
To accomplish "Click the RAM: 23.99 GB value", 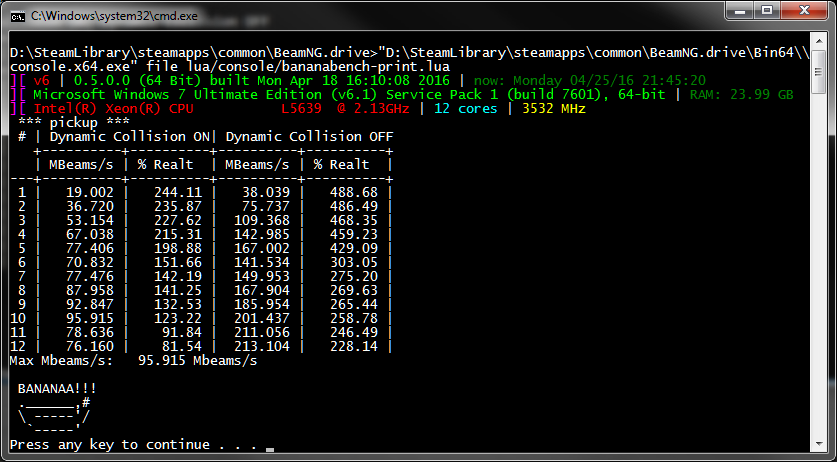I will 741,95.
